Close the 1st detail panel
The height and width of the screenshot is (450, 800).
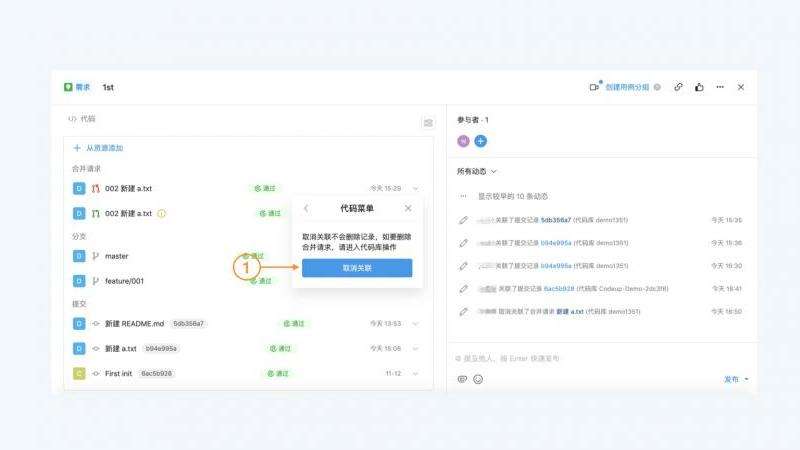pyautogui.click(x=741, y=87)
